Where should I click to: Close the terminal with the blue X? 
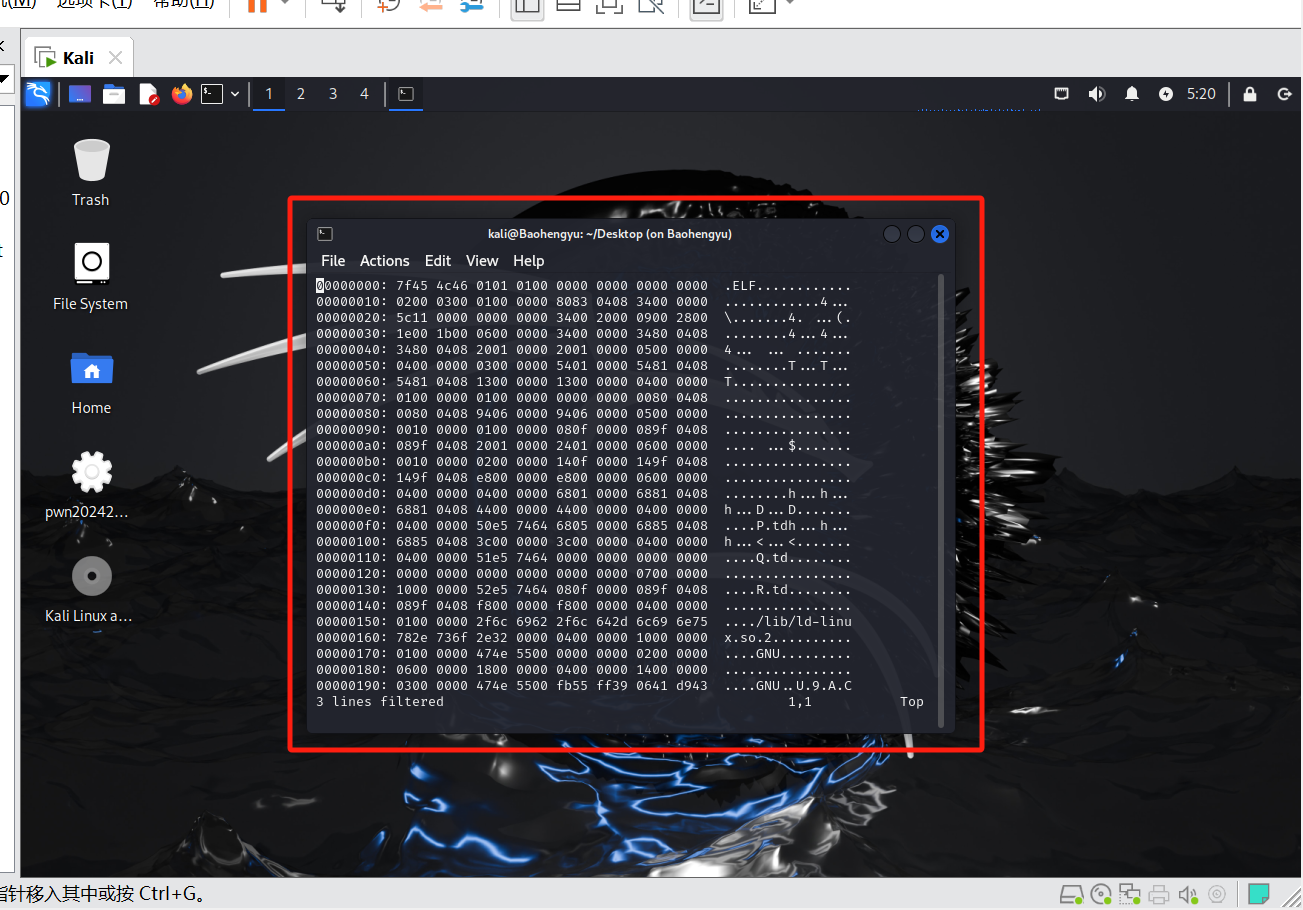tap(940, 234)
